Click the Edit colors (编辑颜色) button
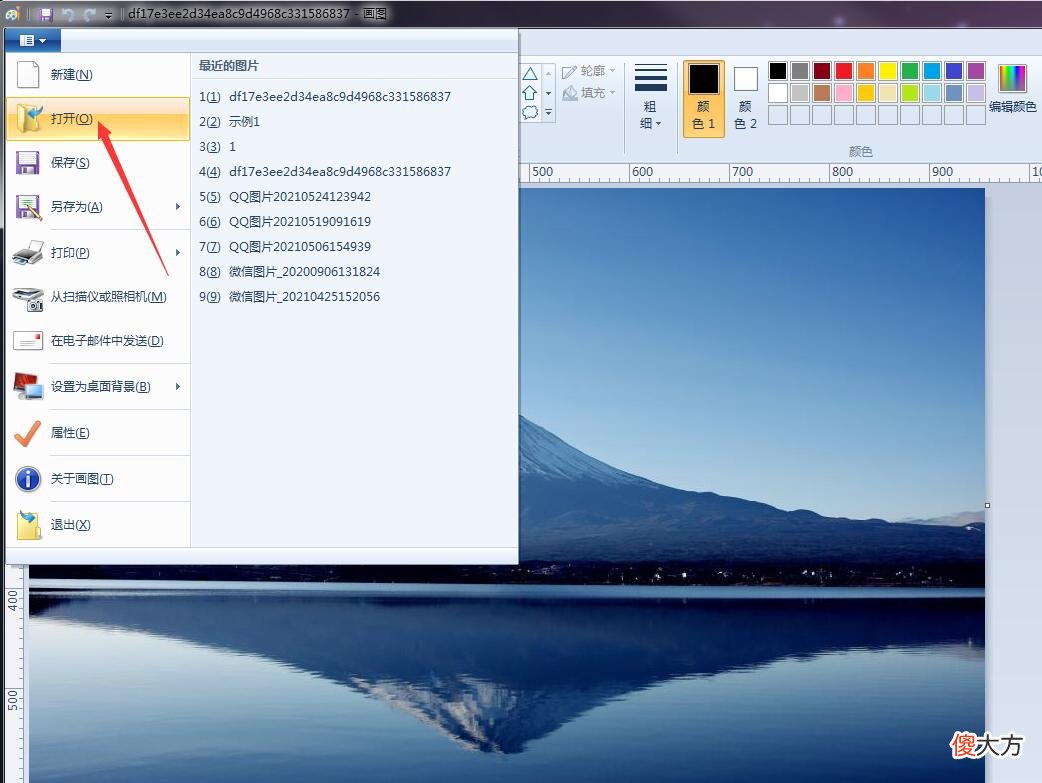Image resolution: width=1042 pixels, height=783 pixels. tap(1012, 88)
